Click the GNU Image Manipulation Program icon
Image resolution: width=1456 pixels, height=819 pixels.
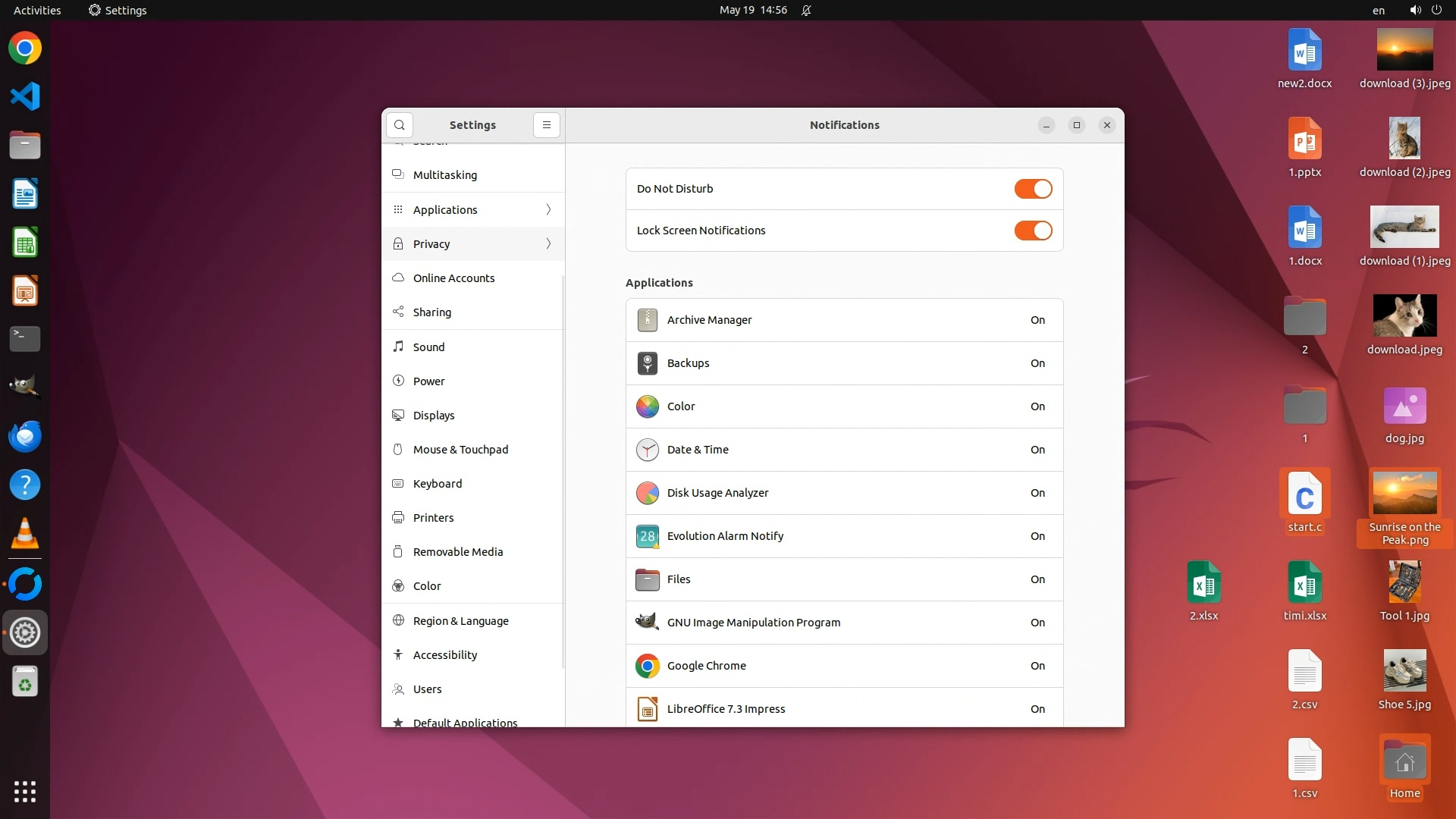(x=647, y=623)
